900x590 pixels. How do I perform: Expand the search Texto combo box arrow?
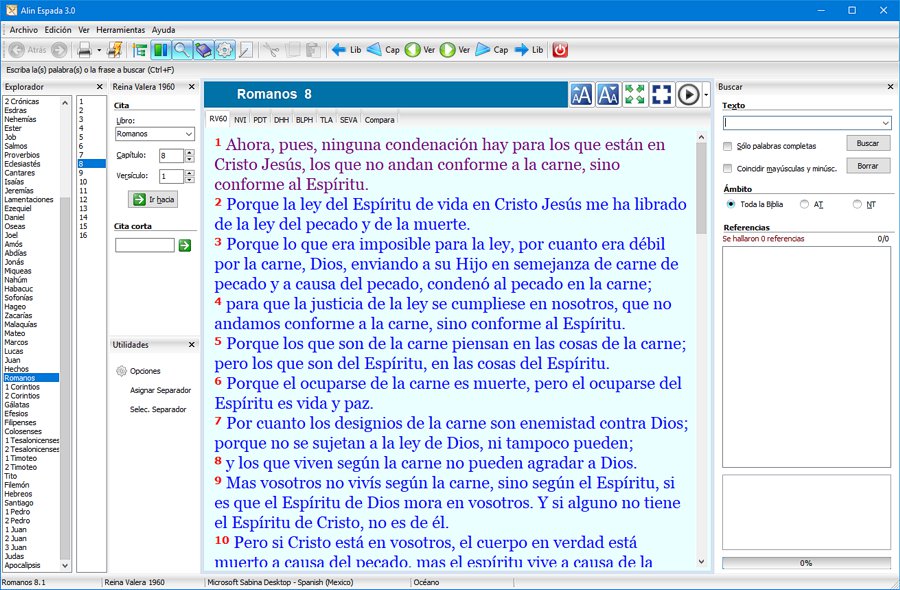(885, 123)
